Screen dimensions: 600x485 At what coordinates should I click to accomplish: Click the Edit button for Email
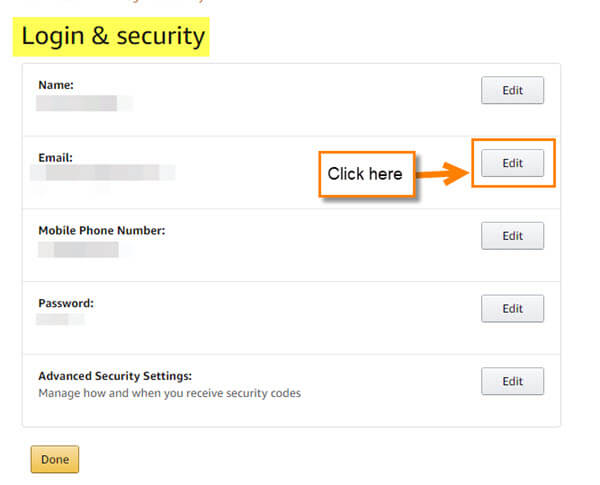[x=512, y=163]
